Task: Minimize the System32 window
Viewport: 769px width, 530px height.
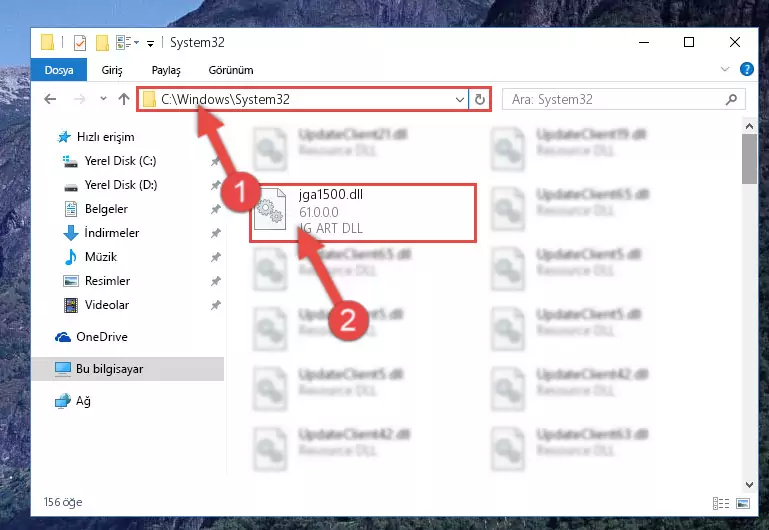Action: coord(644,43)
